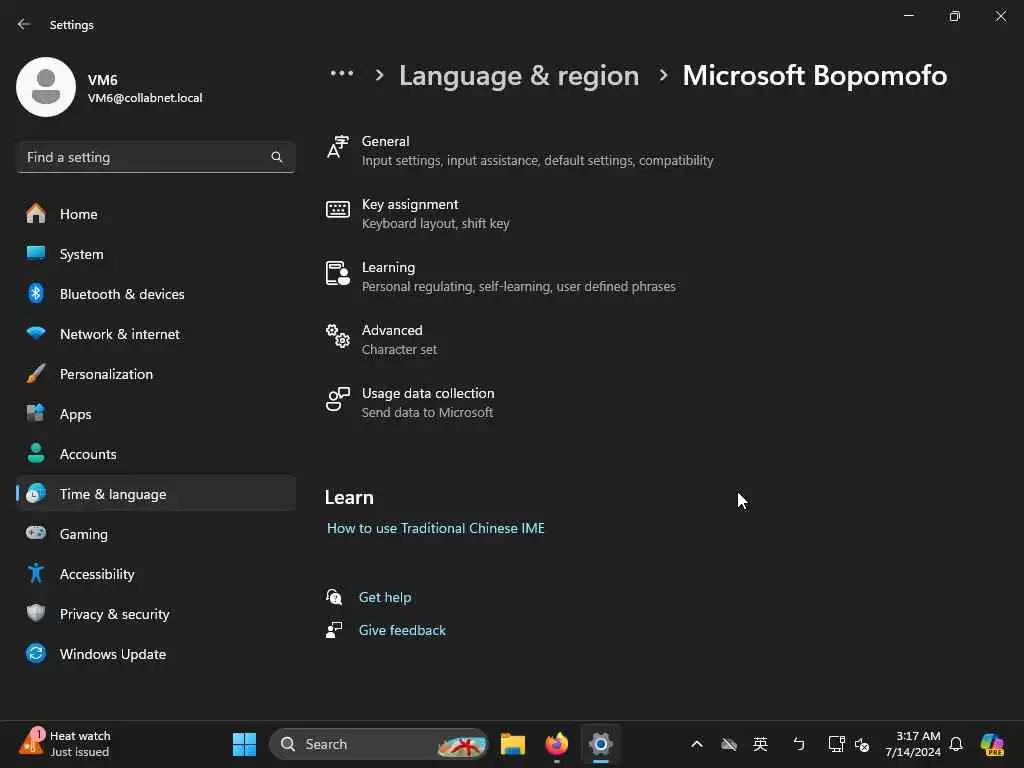The image size is (1024, 768).
Task: Open File Explorer from taskbar
Action: (513, 744)
